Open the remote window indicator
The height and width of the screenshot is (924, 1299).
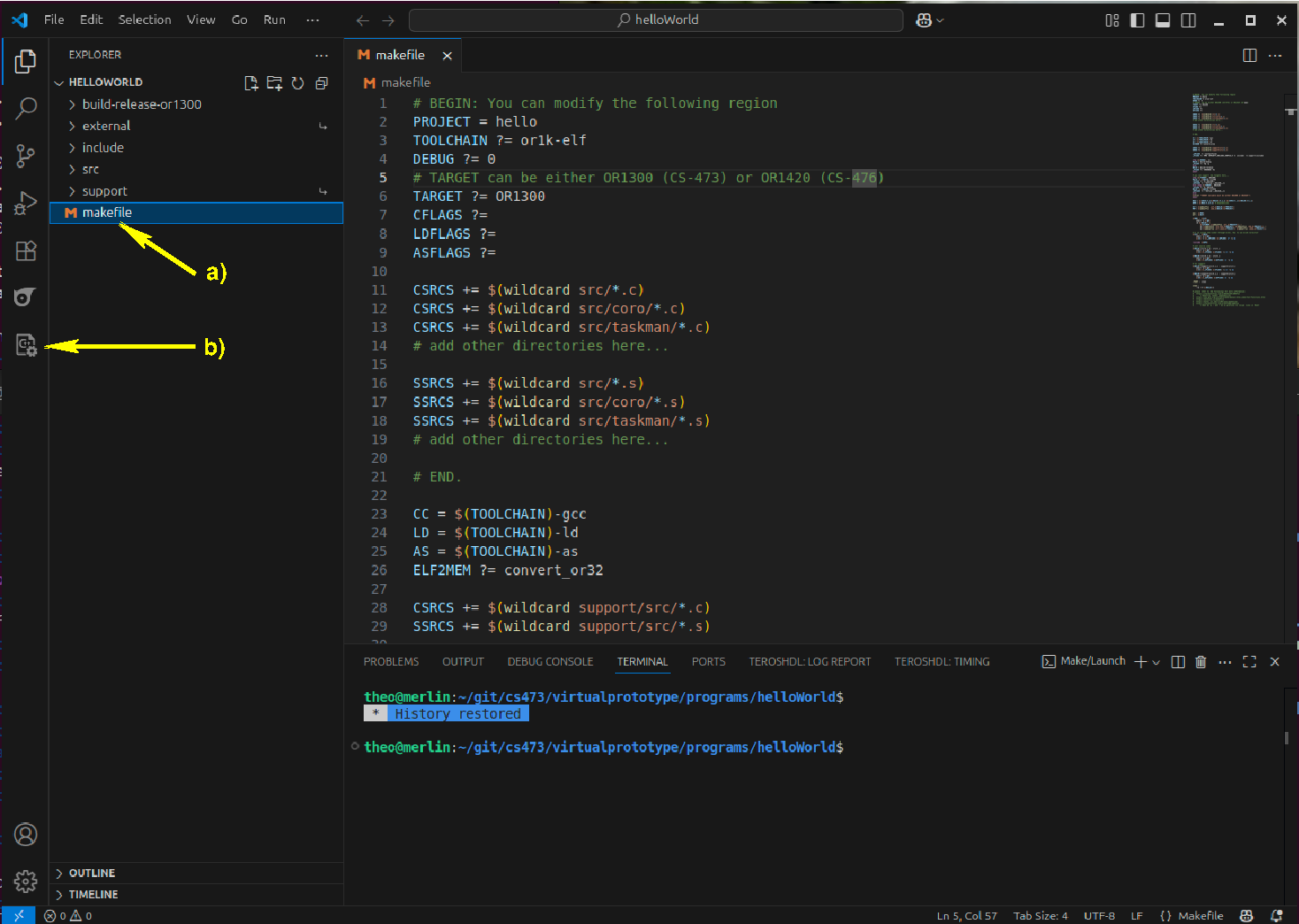(x=19, y=915)
